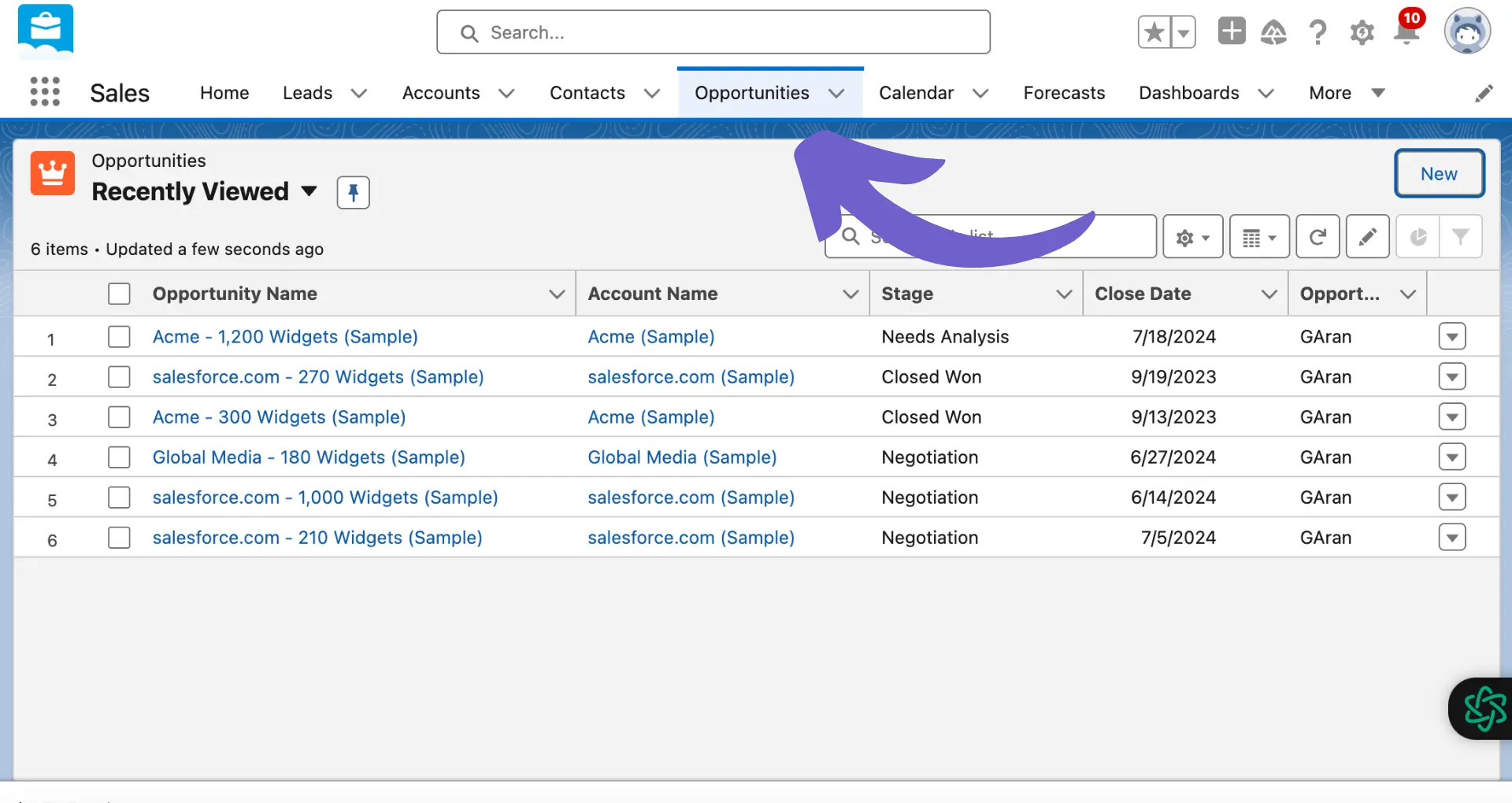Check the Global Media - 180 Widgets row

(x=119, y=457)
